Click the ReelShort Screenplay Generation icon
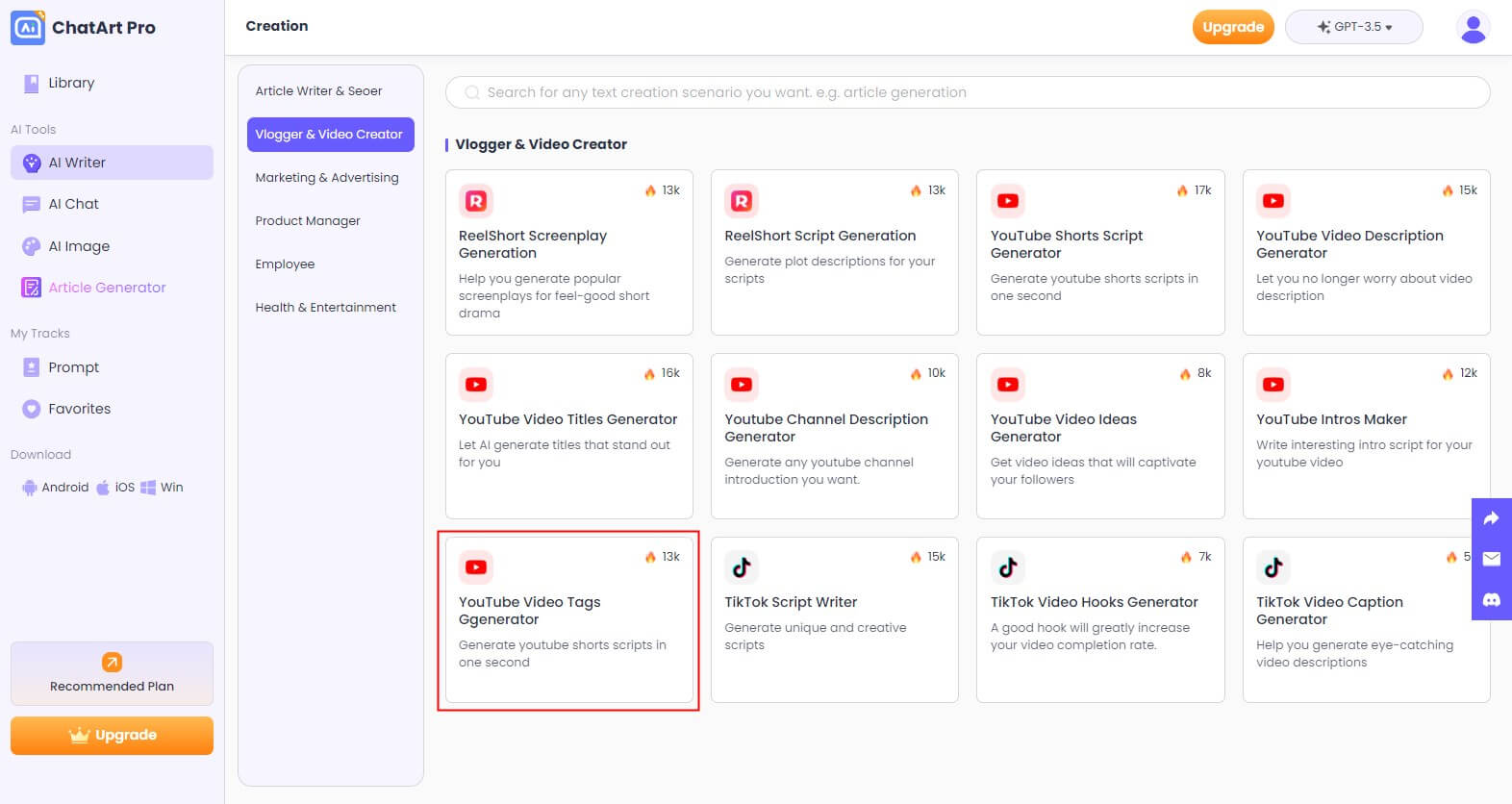Viewport: 1512px width, 804px height. [x=476, y=201]
